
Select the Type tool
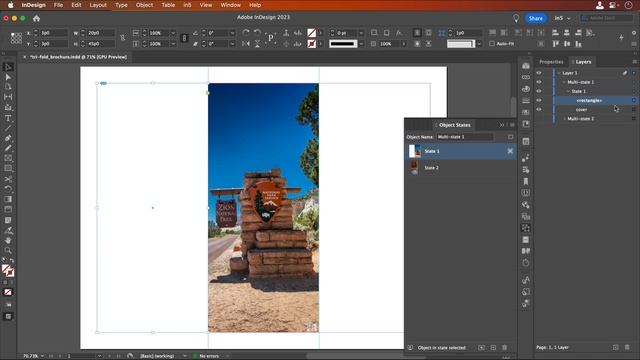click(8, 118)
